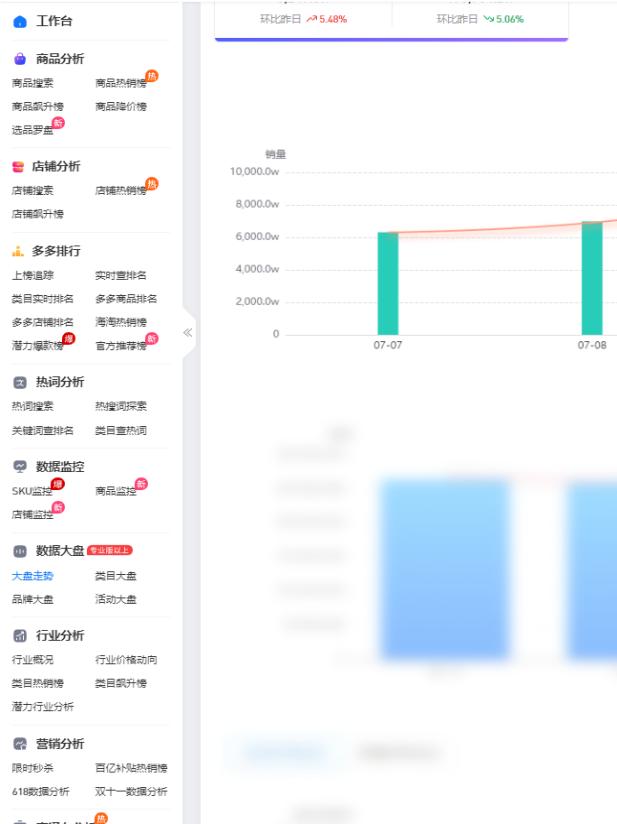Select 多多店铺排名
Screen dimensions: 617x824
tap(43, 322)
